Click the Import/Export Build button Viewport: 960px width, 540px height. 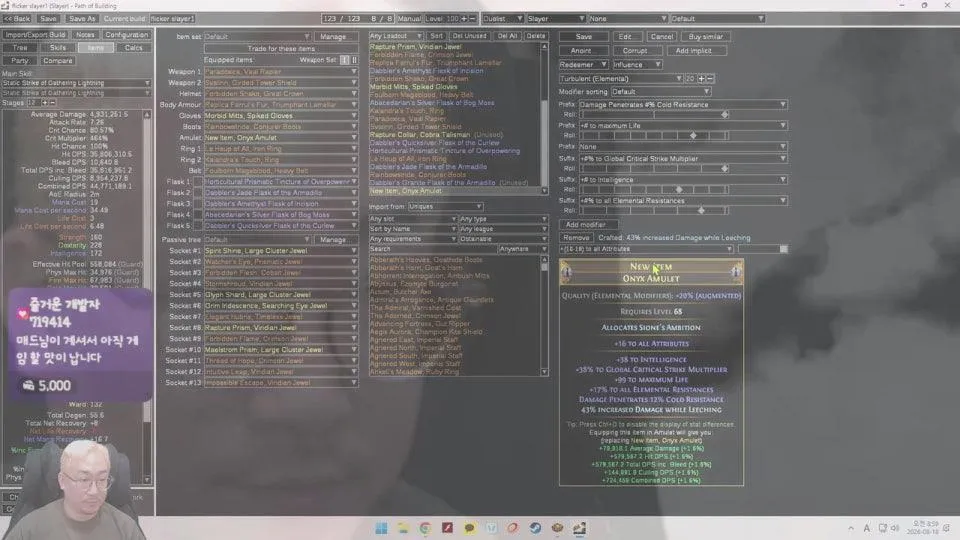[36, 35]
